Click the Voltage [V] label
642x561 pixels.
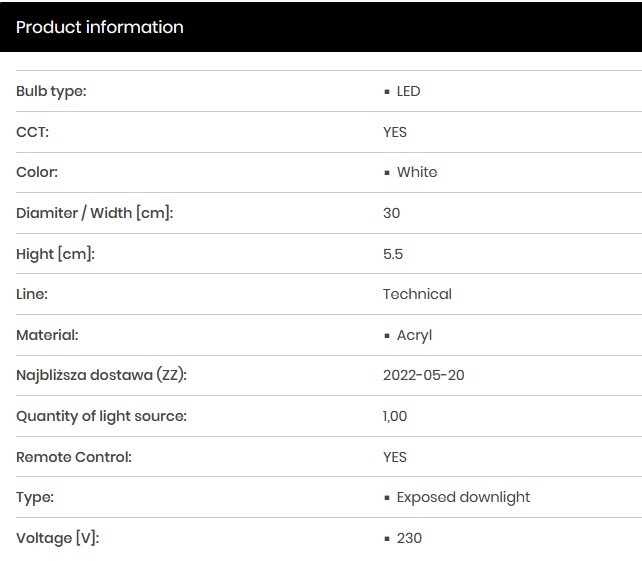click(58, 538)
